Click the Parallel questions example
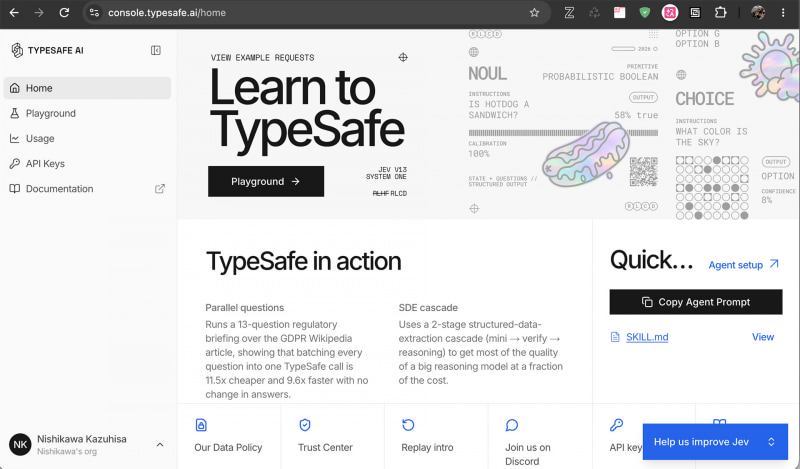Image resolution: width=800 pixels, height=469 pixels. (x=287, y=351)
